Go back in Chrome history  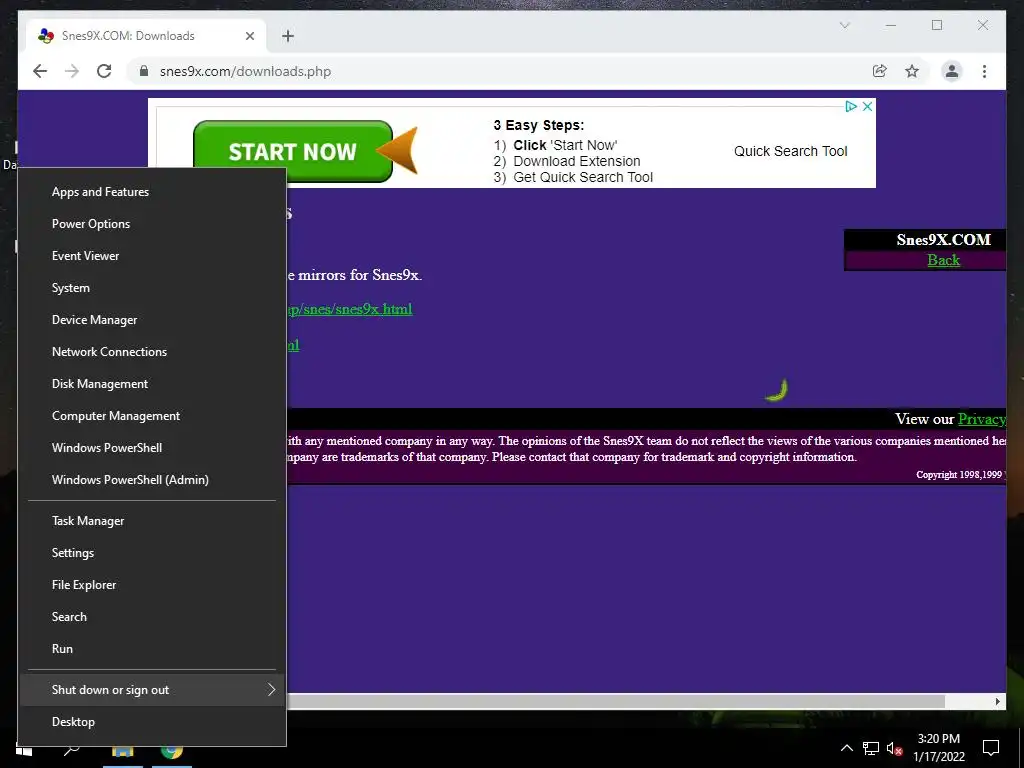[40, 71]
